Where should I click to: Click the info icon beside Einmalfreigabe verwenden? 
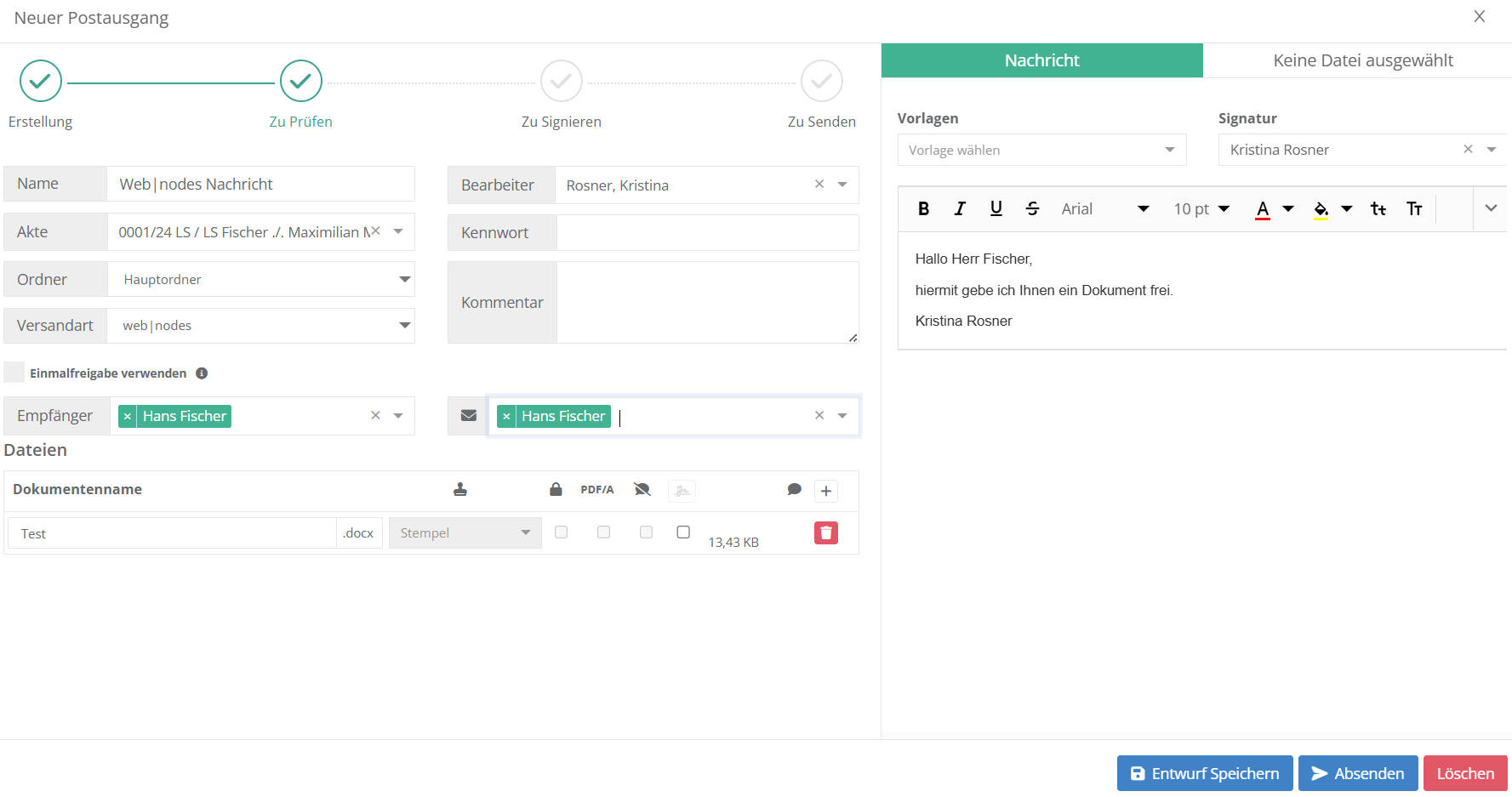pyautogui.click(x=202, y=373)
